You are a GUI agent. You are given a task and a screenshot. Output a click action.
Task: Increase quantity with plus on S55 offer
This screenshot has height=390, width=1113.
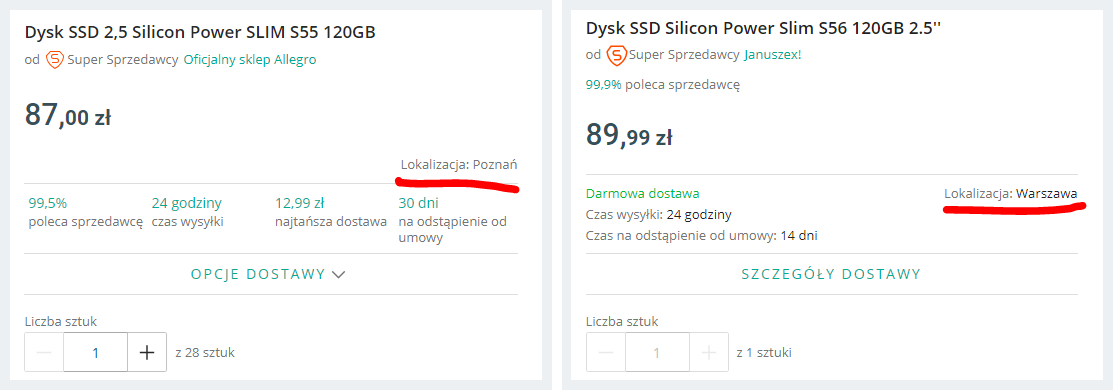(x=147, y=352)
